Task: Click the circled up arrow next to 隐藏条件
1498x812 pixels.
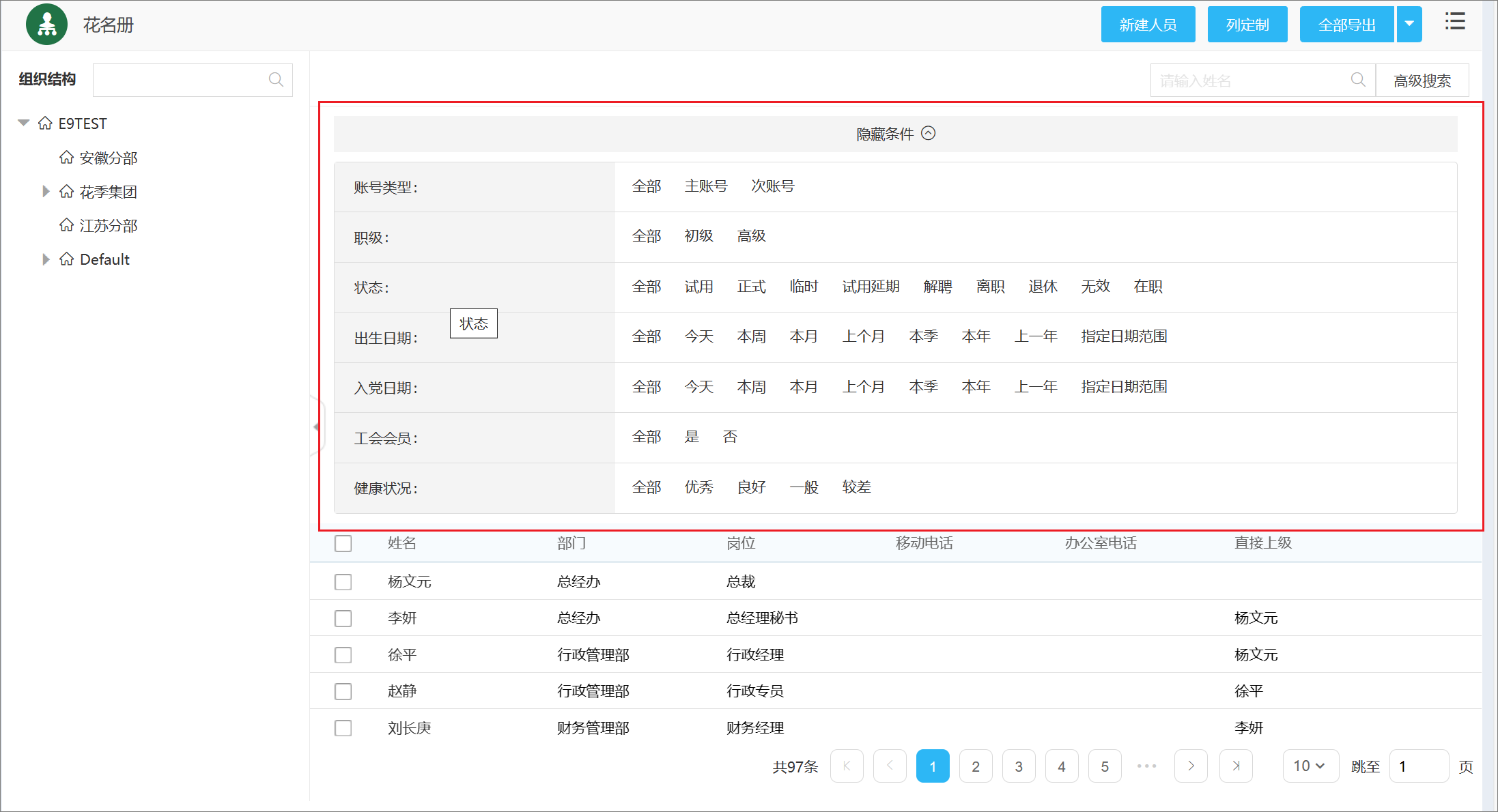Action: coord(928,134)
